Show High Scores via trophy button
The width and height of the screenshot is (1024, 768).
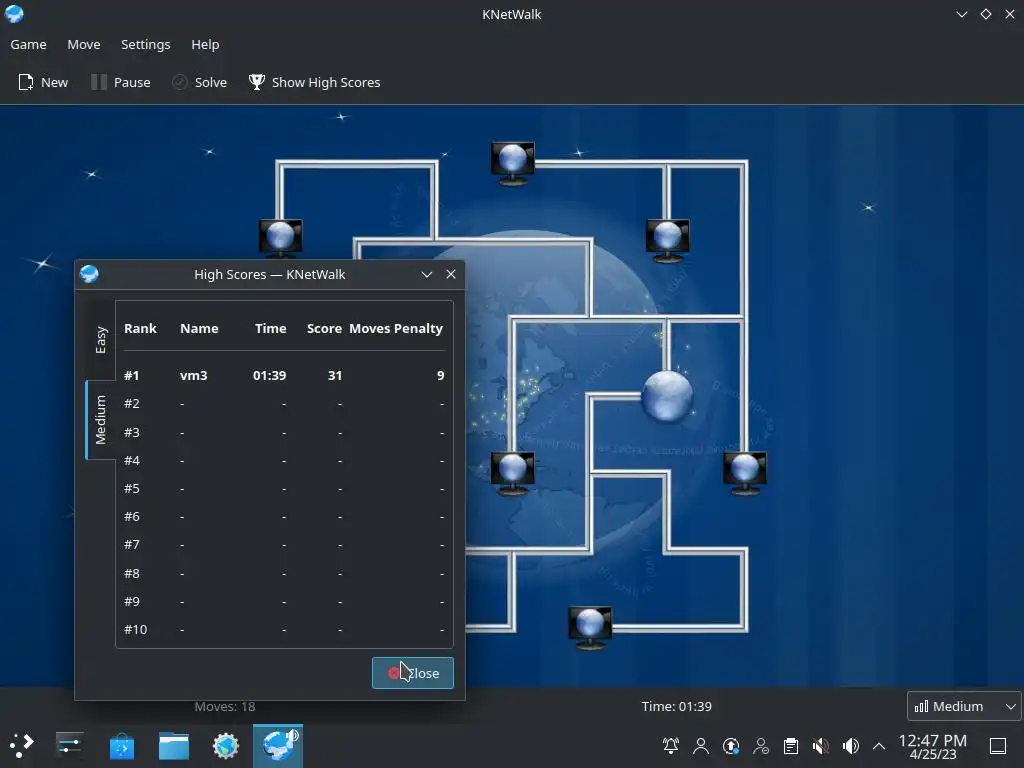[x=314, y=82]
